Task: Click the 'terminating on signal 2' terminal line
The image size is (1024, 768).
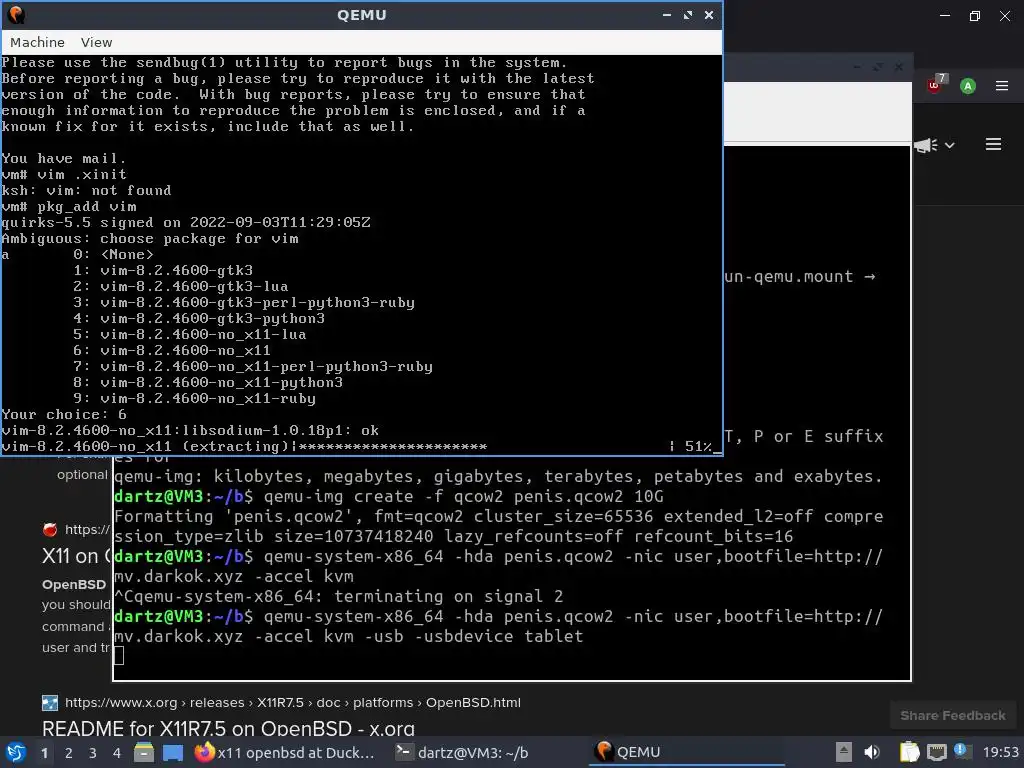Action: (x=338, y=596)
